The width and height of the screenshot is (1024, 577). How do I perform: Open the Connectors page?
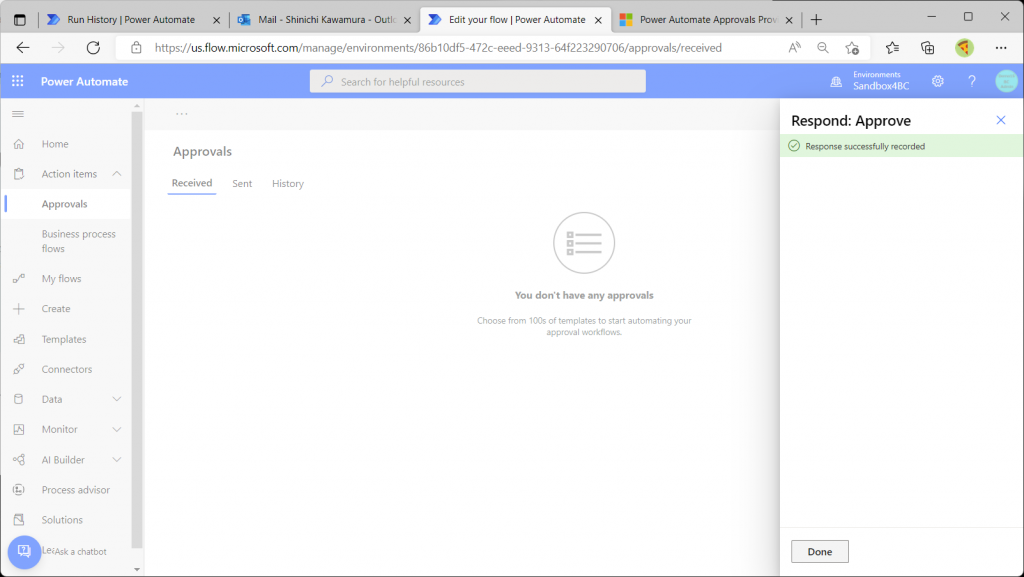click(x=67, y=369)
